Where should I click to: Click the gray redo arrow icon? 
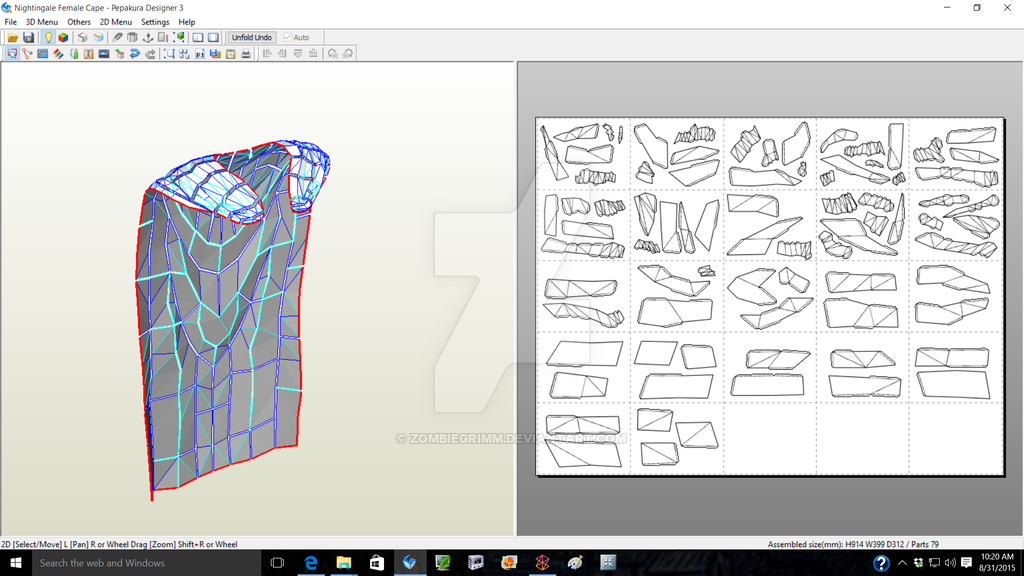150,54
